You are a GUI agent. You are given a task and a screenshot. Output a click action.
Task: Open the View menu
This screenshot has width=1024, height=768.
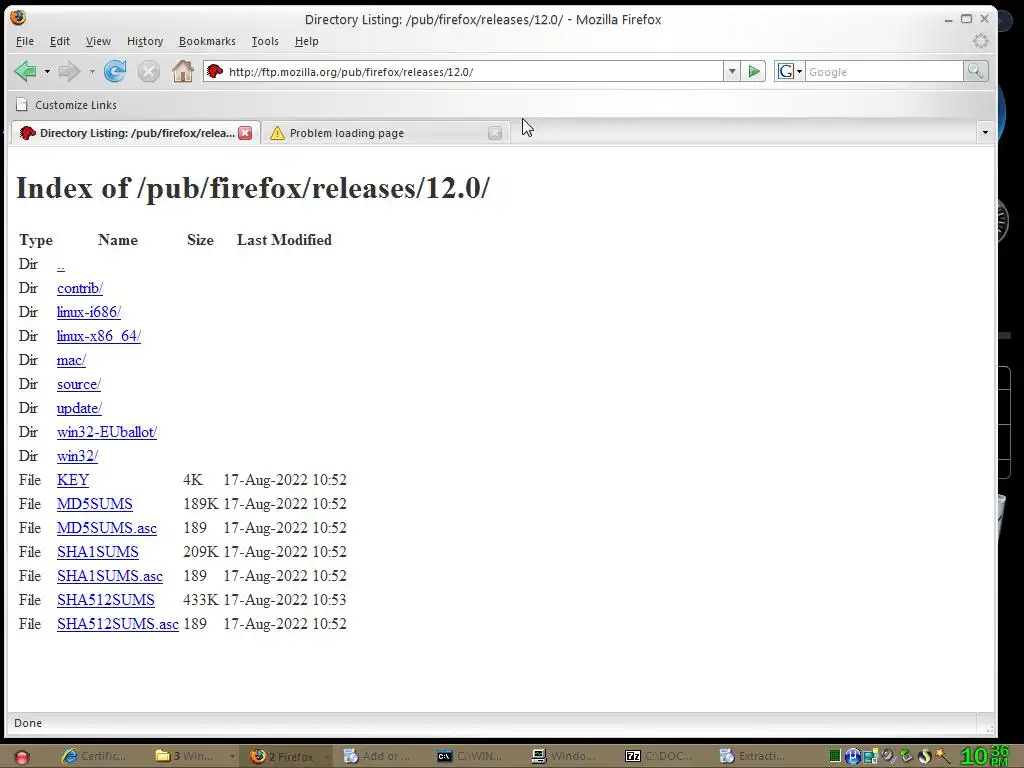pos(98,41)
